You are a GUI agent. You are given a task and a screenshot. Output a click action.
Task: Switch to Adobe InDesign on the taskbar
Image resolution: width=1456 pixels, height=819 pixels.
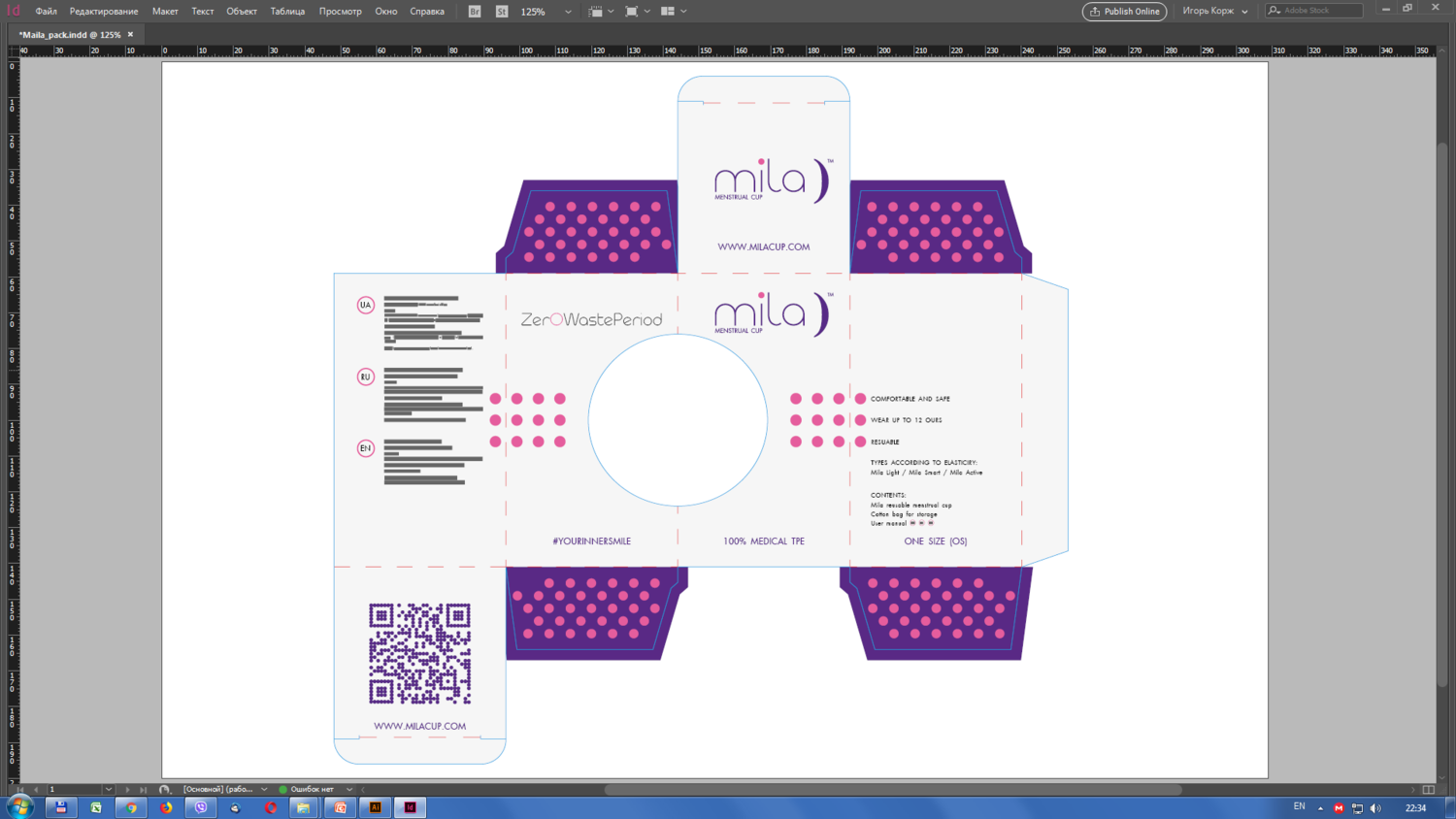411,807
